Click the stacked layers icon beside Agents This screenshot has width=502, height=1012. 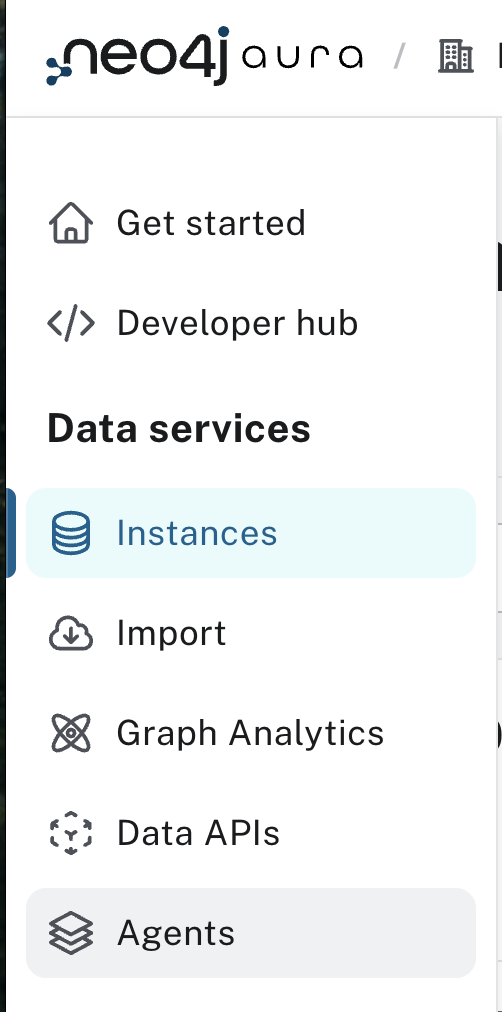tap(71, 933)
